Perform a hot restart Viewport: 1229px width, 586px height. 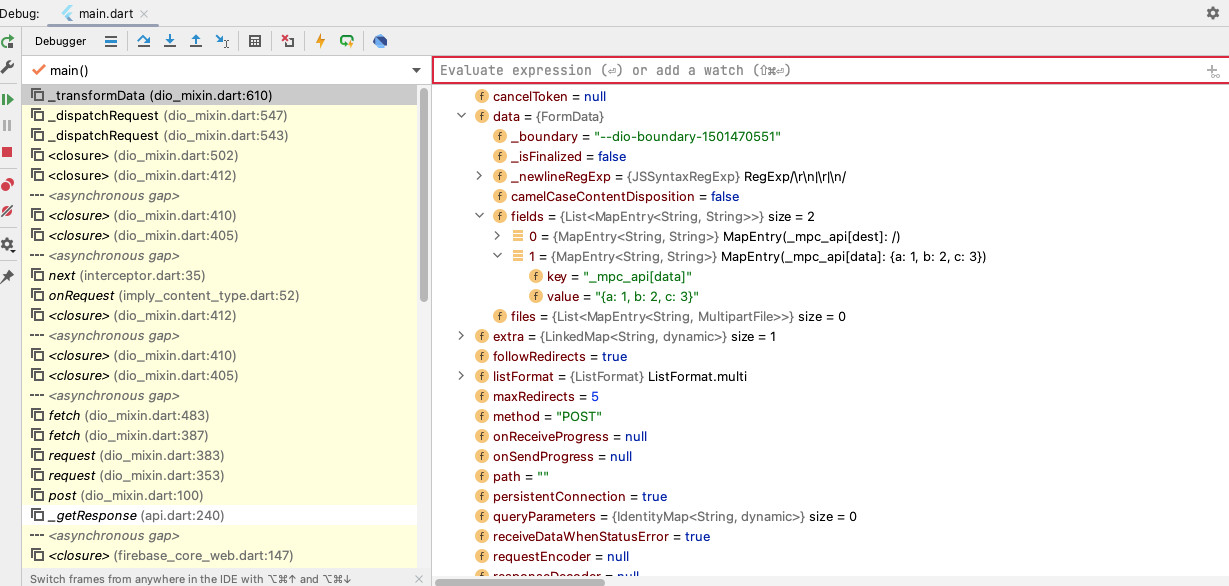click(x=346, y=41)
